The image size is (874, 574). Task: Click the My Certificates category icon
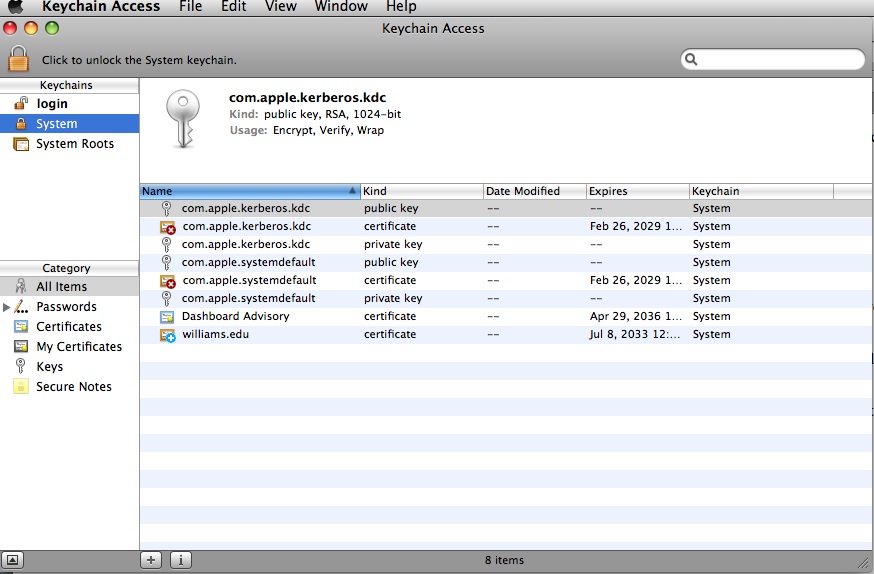pyautogui.click(x=21, y=347)
